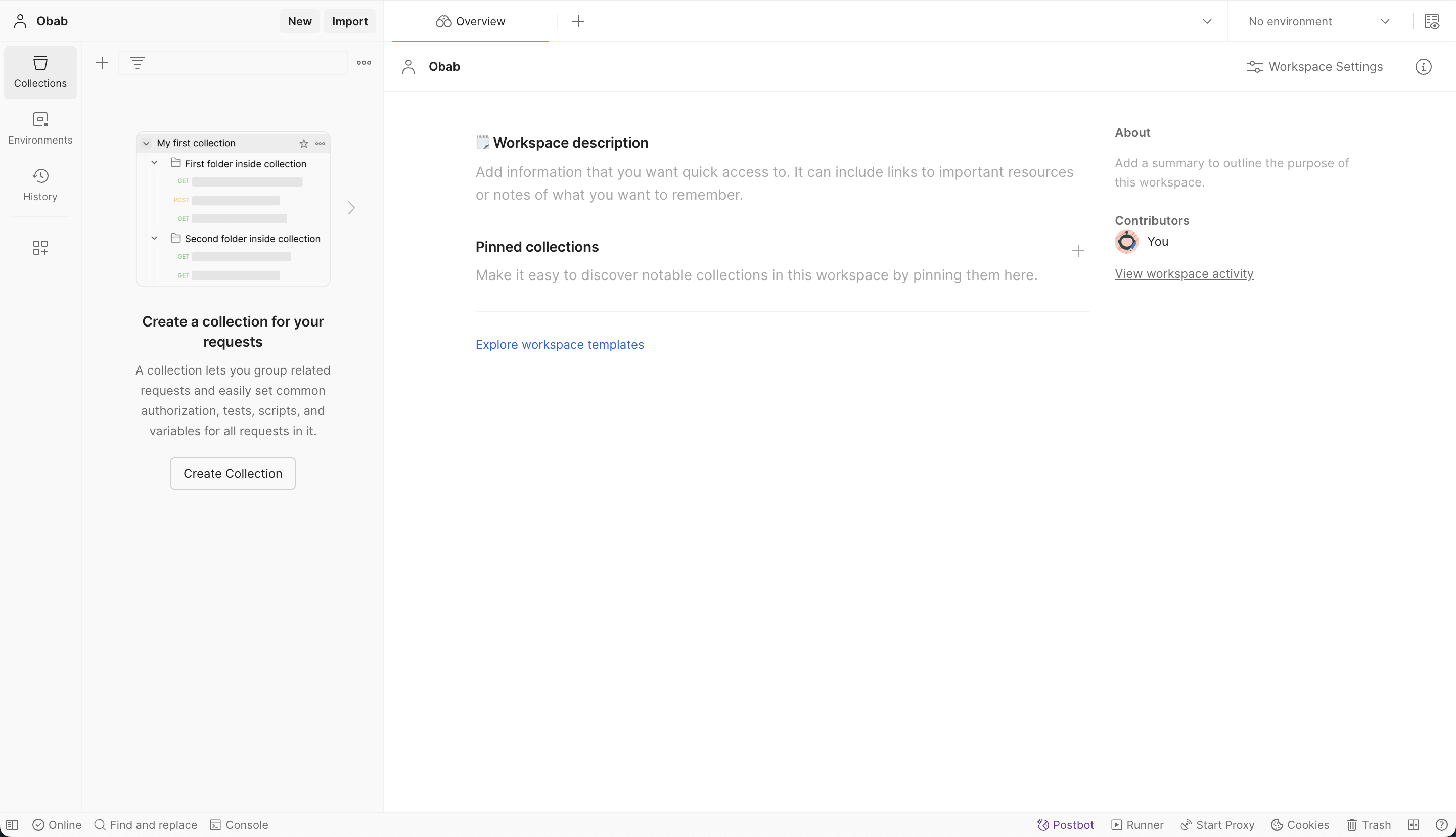Screen dimensions: 1456x837
Task: Open a new tab with the plus icon
Action: pos(578,21)
